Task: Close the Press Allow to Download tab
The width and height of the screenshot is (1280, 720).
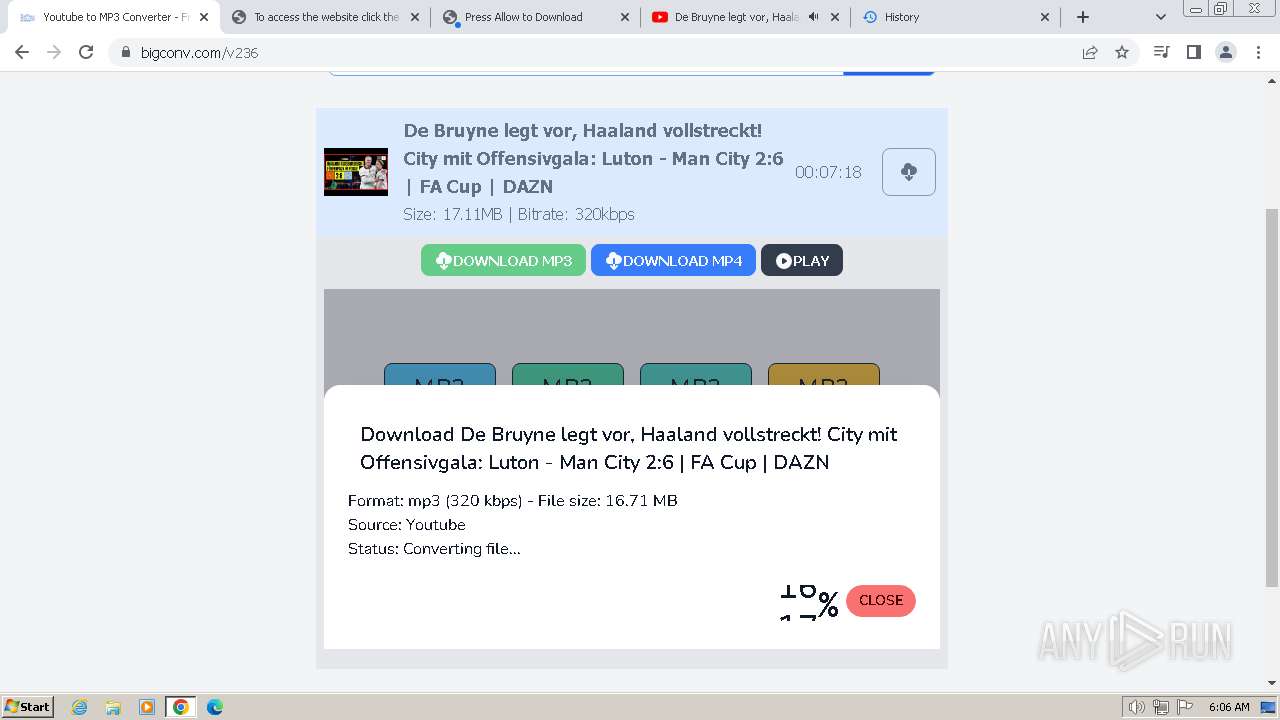Action: tap(625, 17)
